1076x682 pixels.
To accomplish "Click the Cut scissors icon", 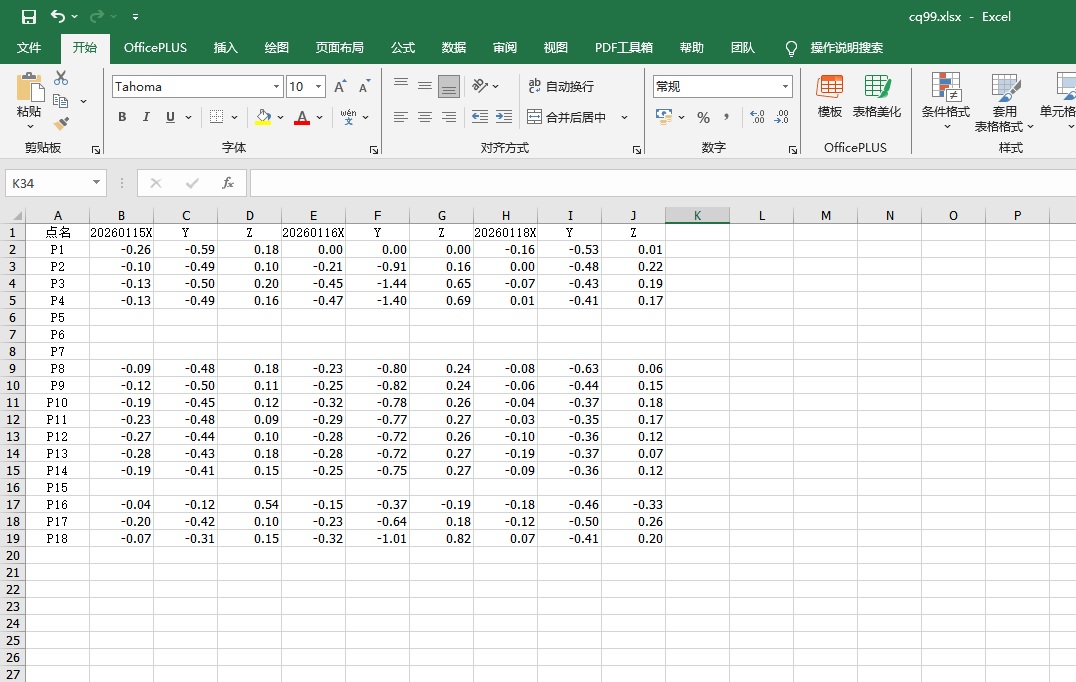I will (61, 78).
